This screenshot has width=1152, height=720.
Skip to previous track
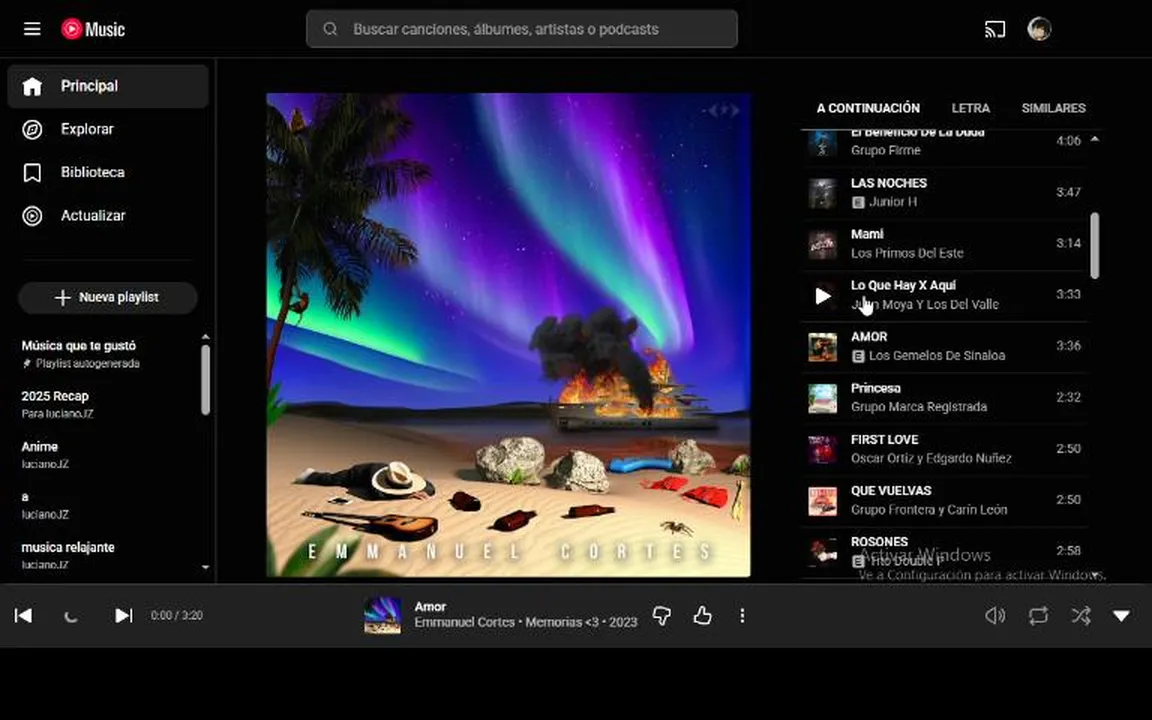(x=24, y=616)
